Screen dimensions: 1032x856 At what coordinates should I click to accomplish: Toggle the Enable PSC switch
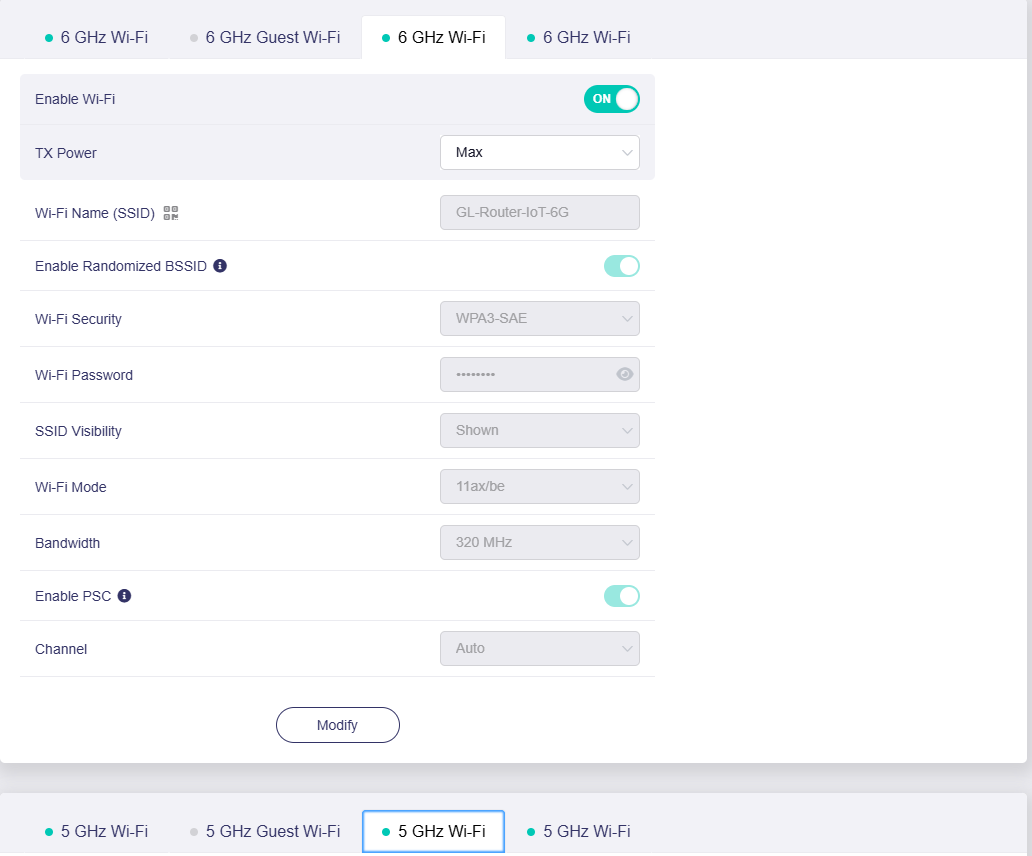tap(621, 596)
